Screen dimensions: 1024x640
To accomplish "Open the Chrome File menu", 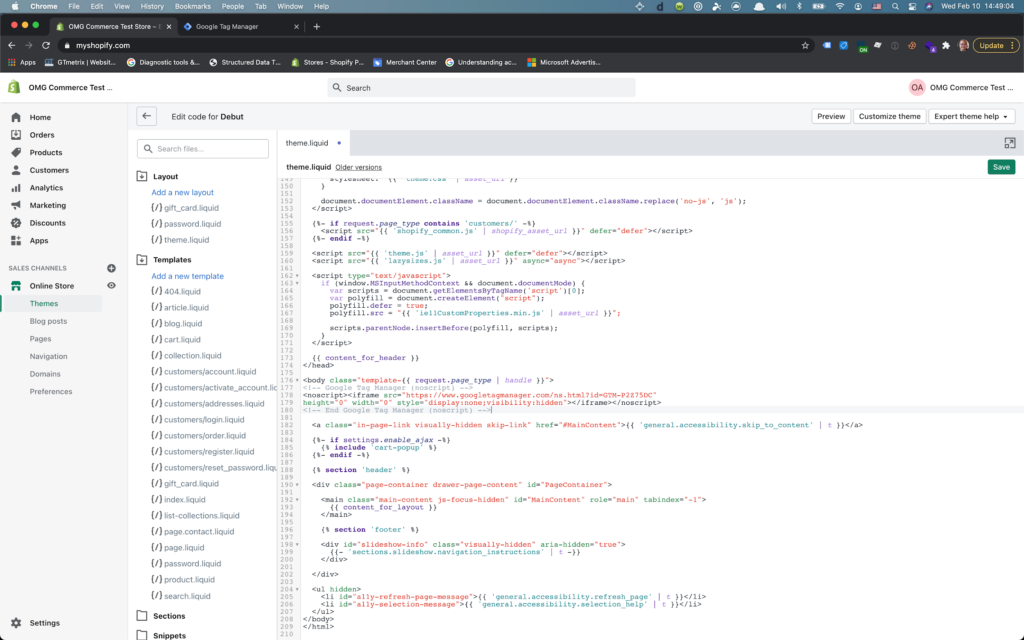I will [x=74, y=7].
